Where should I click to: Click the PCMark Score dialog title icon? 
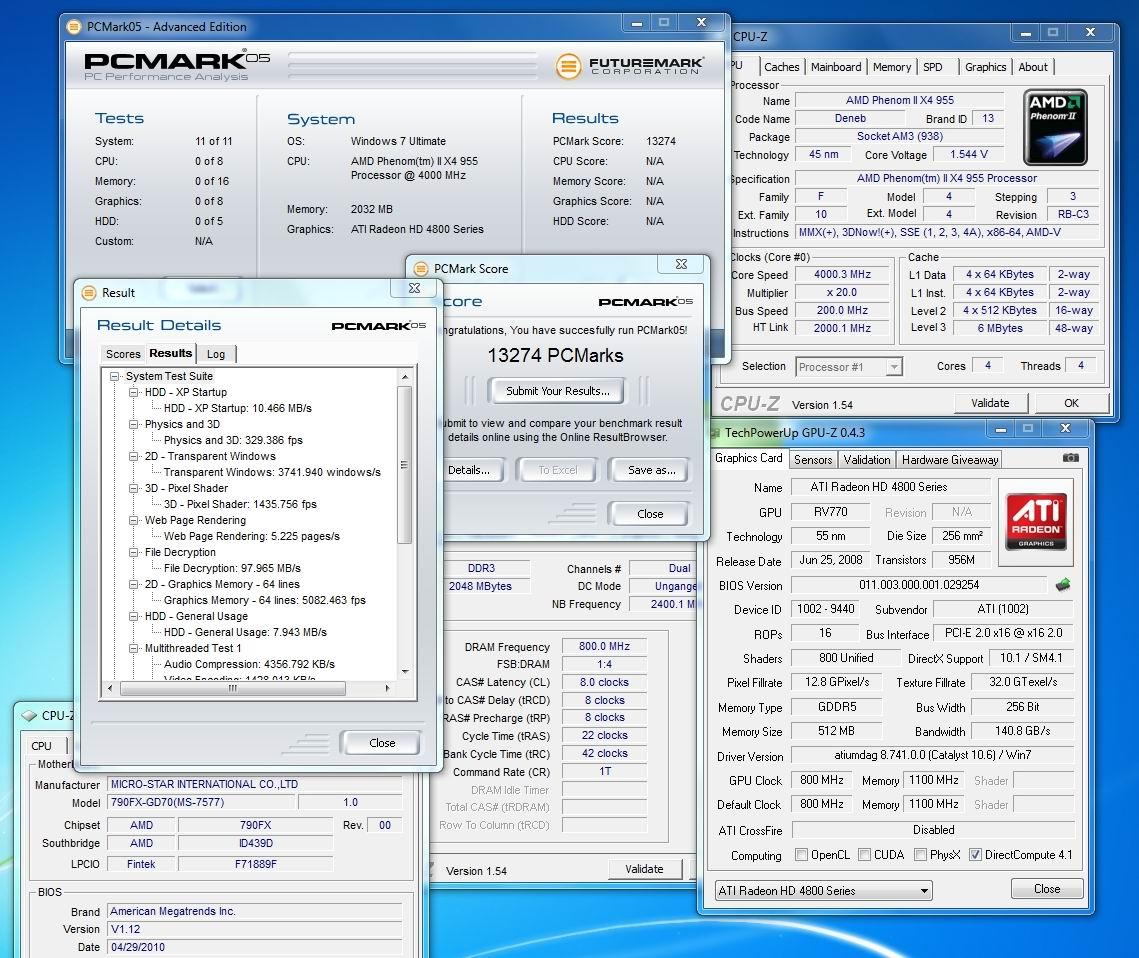click(x=421, y=269)
